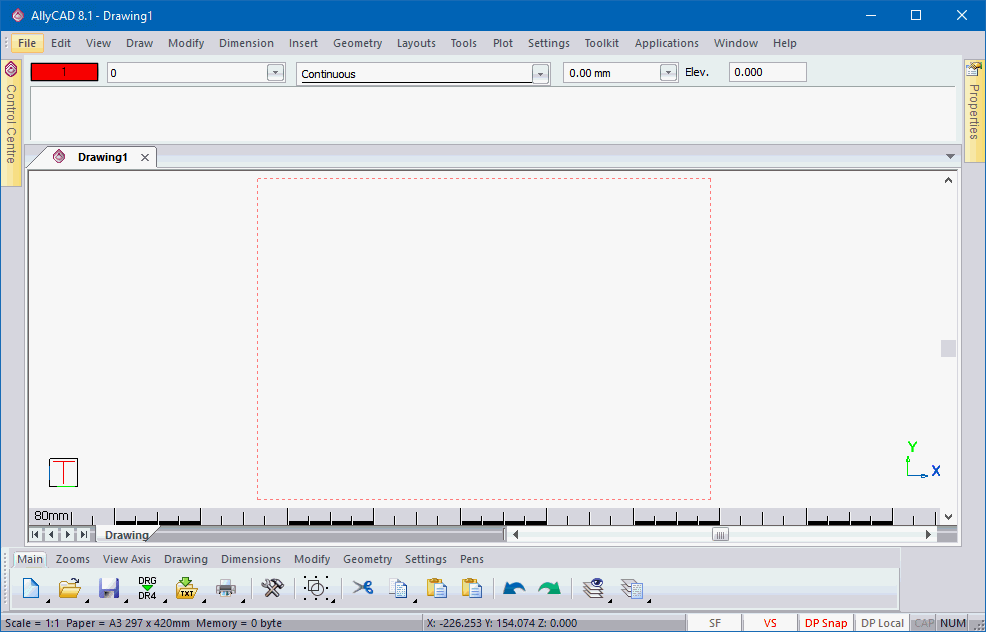This screenshot has width=986, height=632.
Task: Click the blue Undo arrow
Action: pyautogui.click(x=514, y=588)
